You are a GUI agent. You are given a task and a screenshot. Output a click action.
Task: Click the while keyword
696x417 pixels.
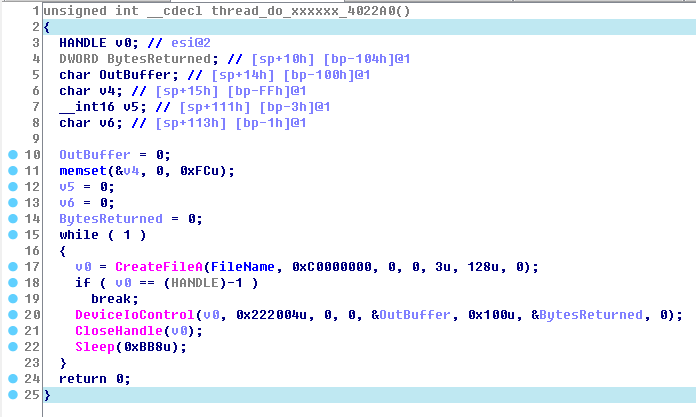tap(79, 235)
